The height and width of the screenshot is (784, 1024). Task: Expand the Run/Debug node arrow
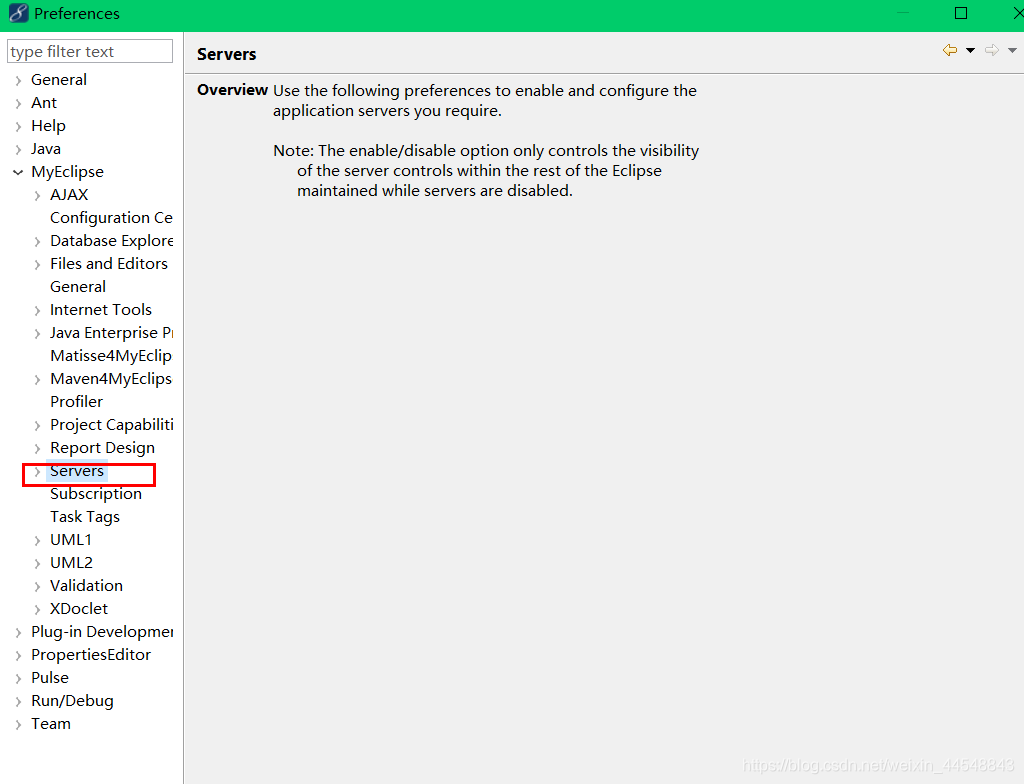point(18,702)
